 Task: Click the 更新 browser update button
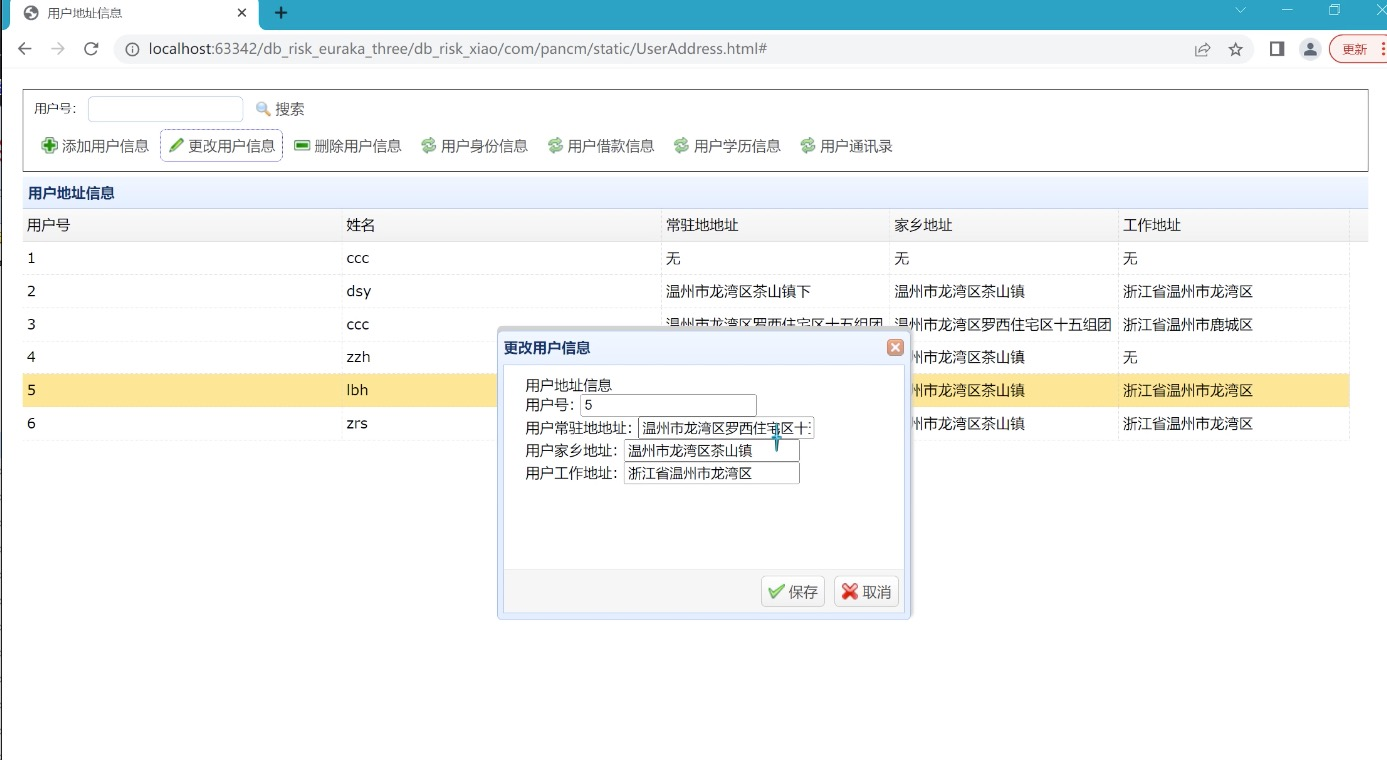(1357, 49)
